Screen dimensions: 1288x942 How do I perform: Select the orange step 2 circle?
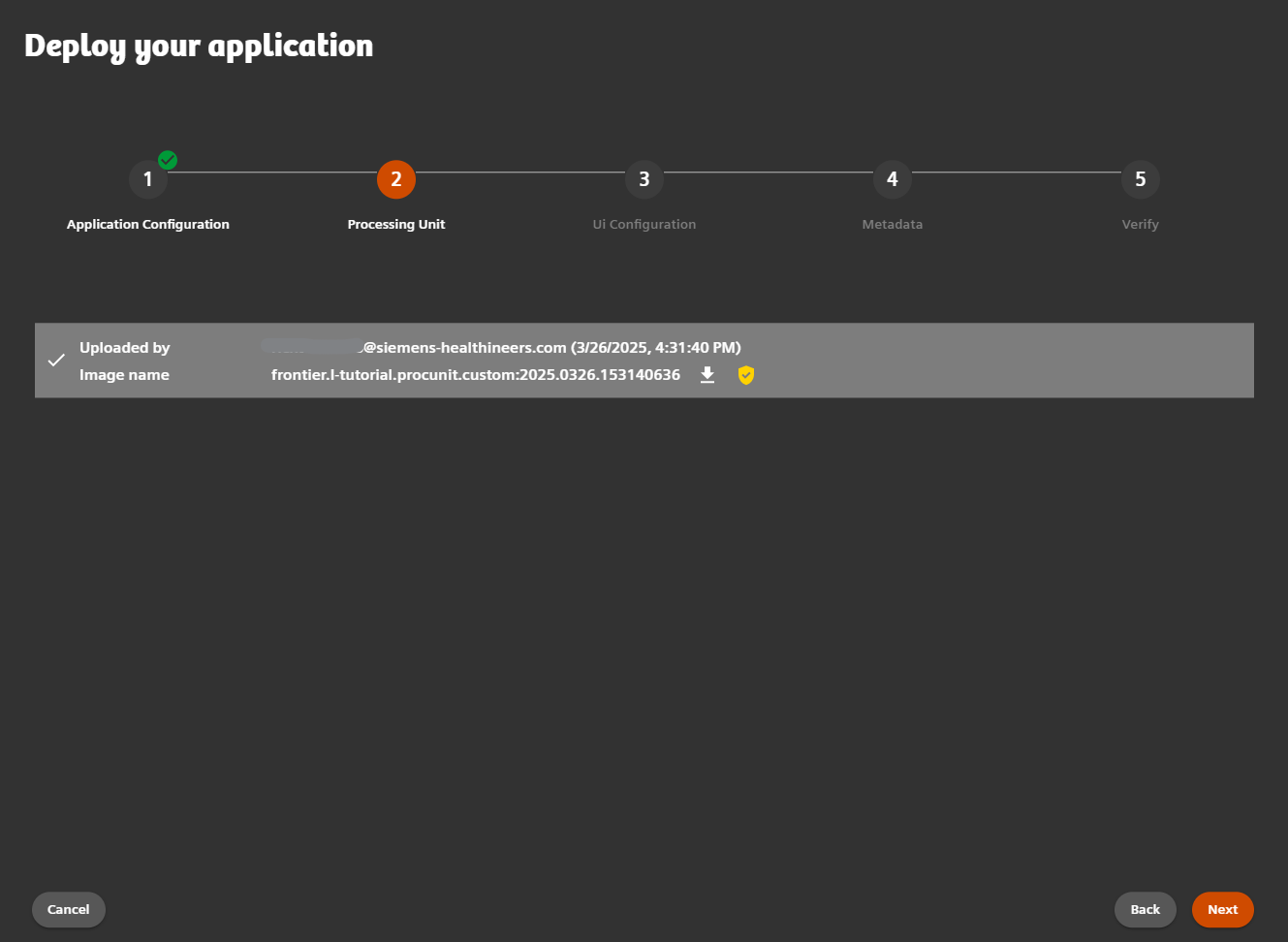(396, 179)
